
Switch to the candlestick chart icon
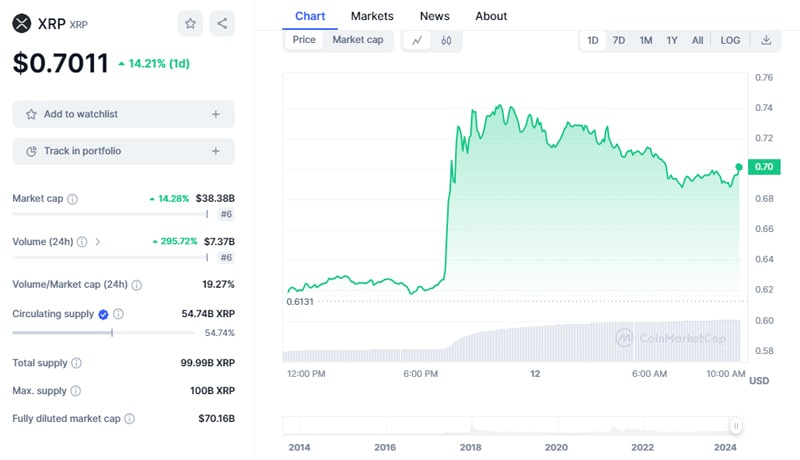(446, 40)
